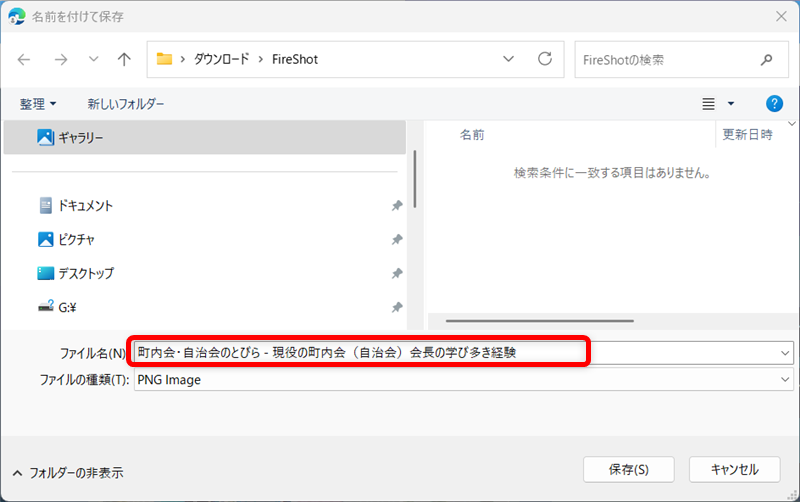Click the search magnifier icon
This screenshot has width=800, height=502.
point(767,60)
